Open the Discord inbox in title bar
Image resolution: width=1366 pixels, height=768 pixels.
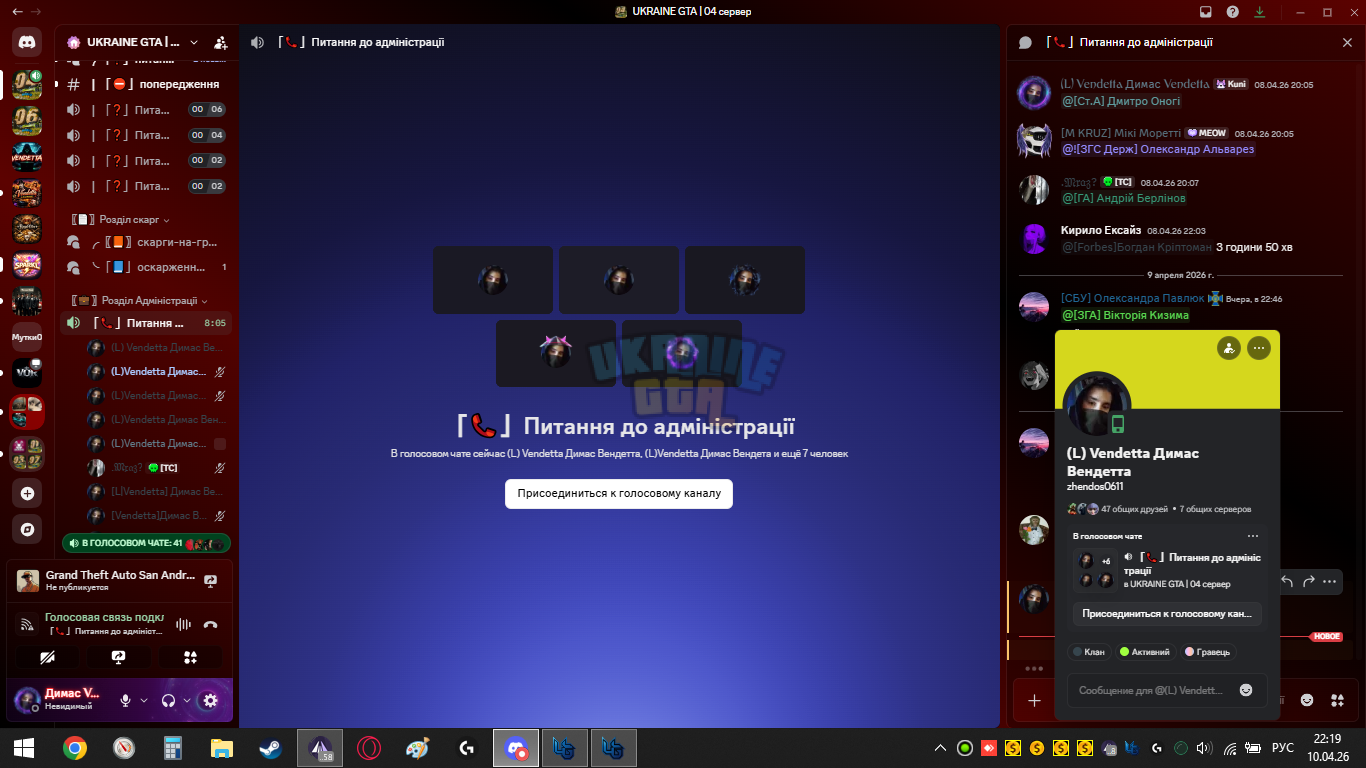pyautogui.click(x=1205, y=12)
